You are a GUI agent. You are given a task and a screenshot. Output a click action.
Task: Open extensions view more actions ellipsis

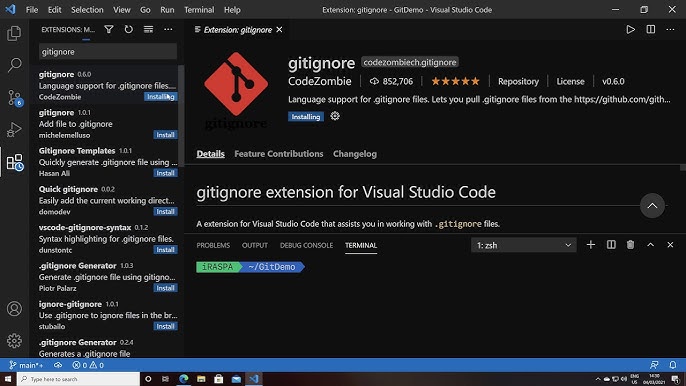click(x=168, y=29)
